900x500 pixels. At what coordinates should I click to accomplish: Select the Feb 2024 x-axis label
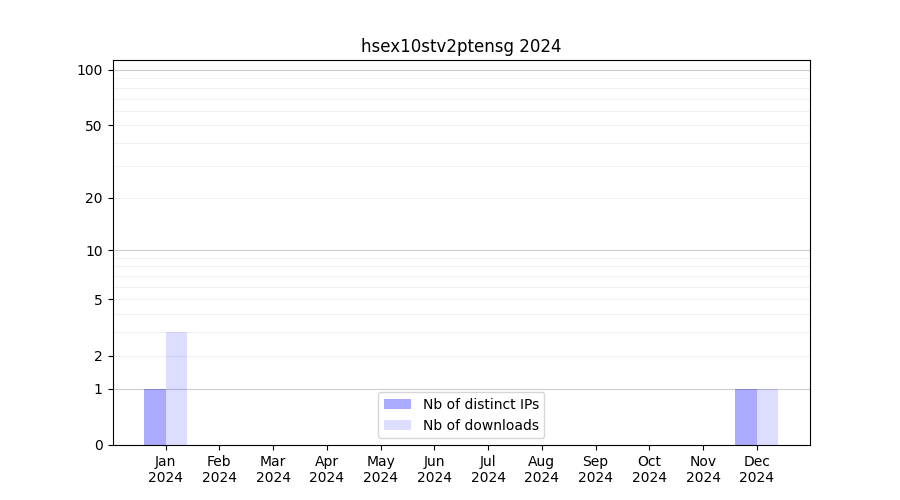[x=219, y=469]
